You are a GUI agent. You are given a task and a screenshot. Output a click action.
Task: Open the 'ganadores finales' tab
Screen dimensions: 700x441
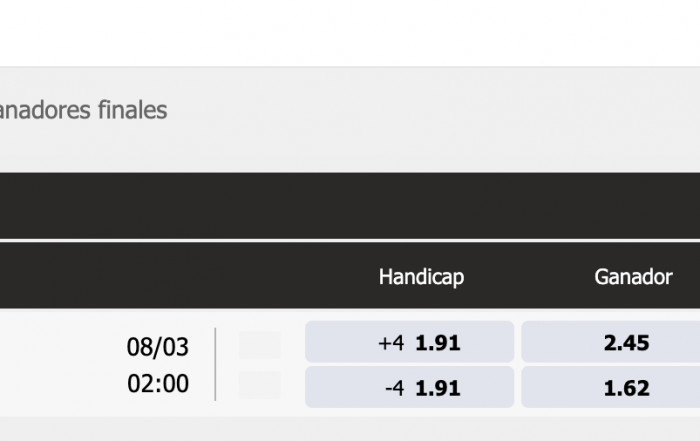(x=83, y=110)
